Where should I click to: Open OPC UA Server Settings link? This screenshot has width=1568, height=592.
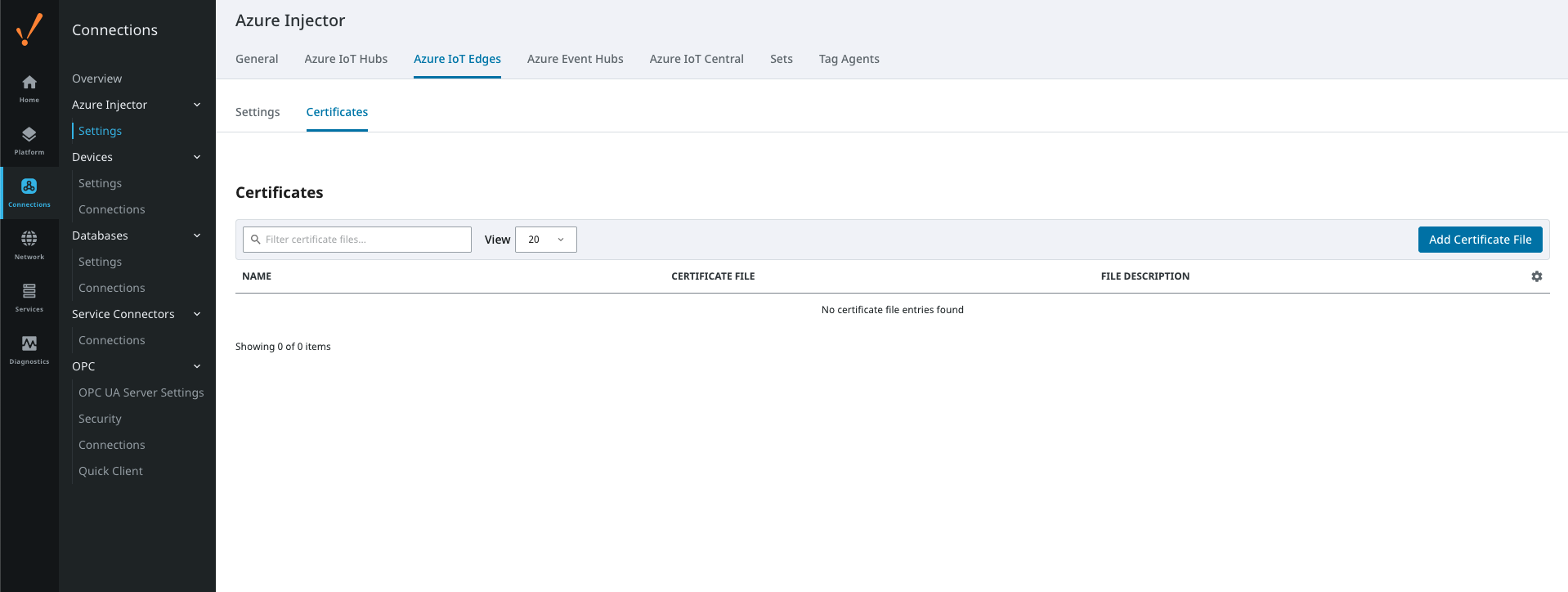coord(141,392)
